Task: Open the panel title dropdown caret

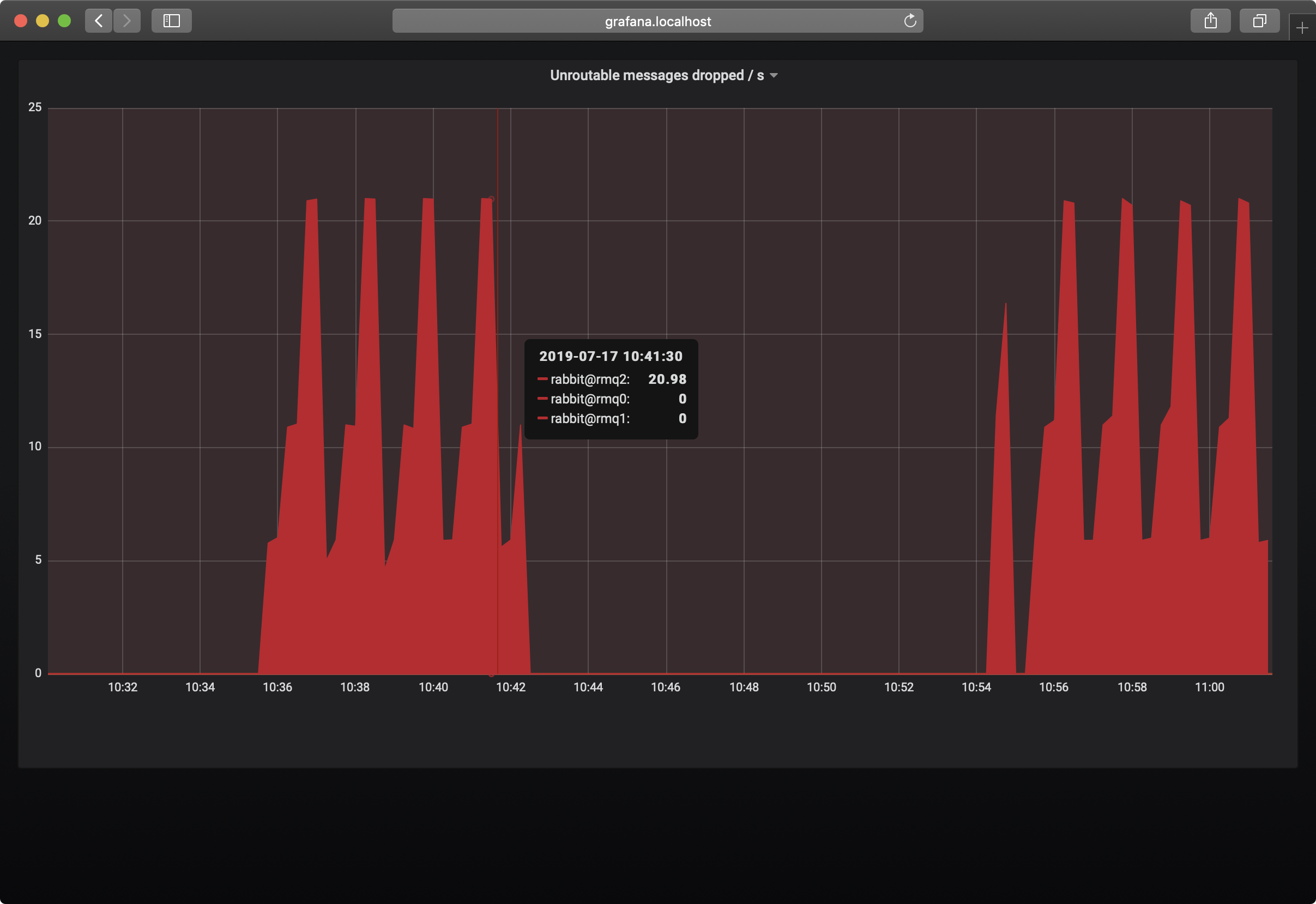Action: coord(774,75)
